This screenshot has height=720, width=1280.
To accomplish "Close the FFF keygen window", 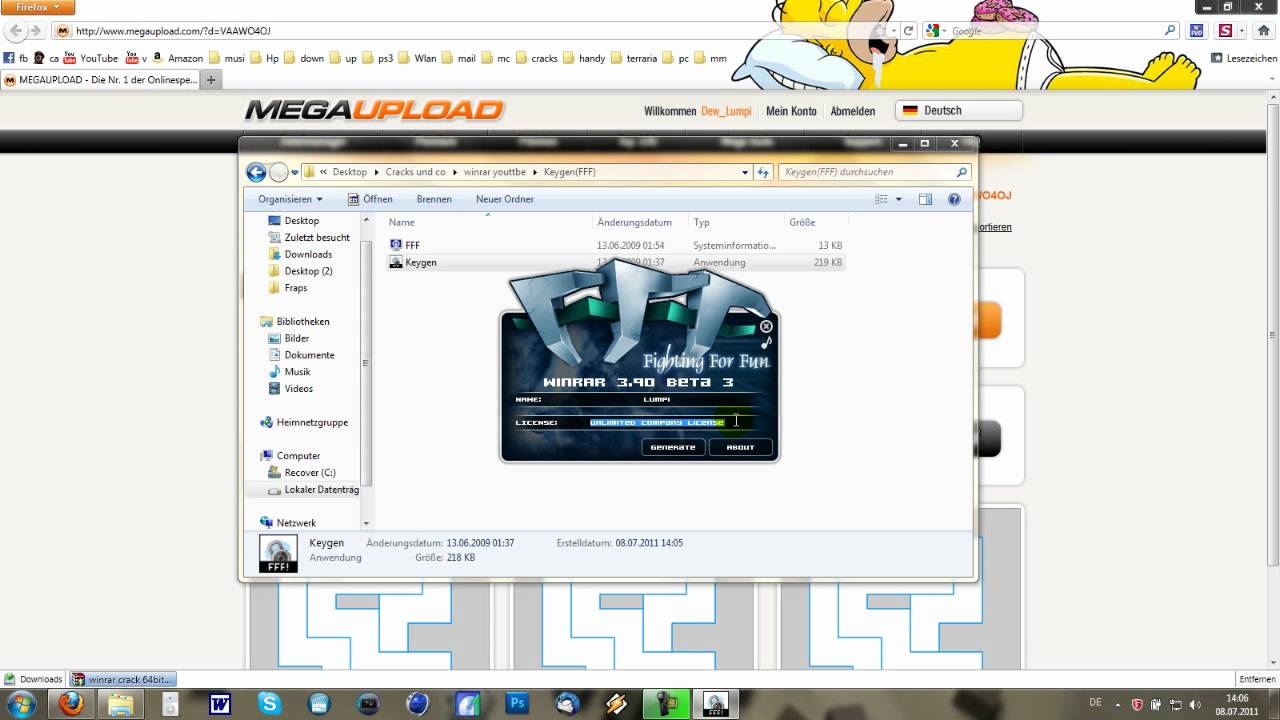I will [766, 326].
